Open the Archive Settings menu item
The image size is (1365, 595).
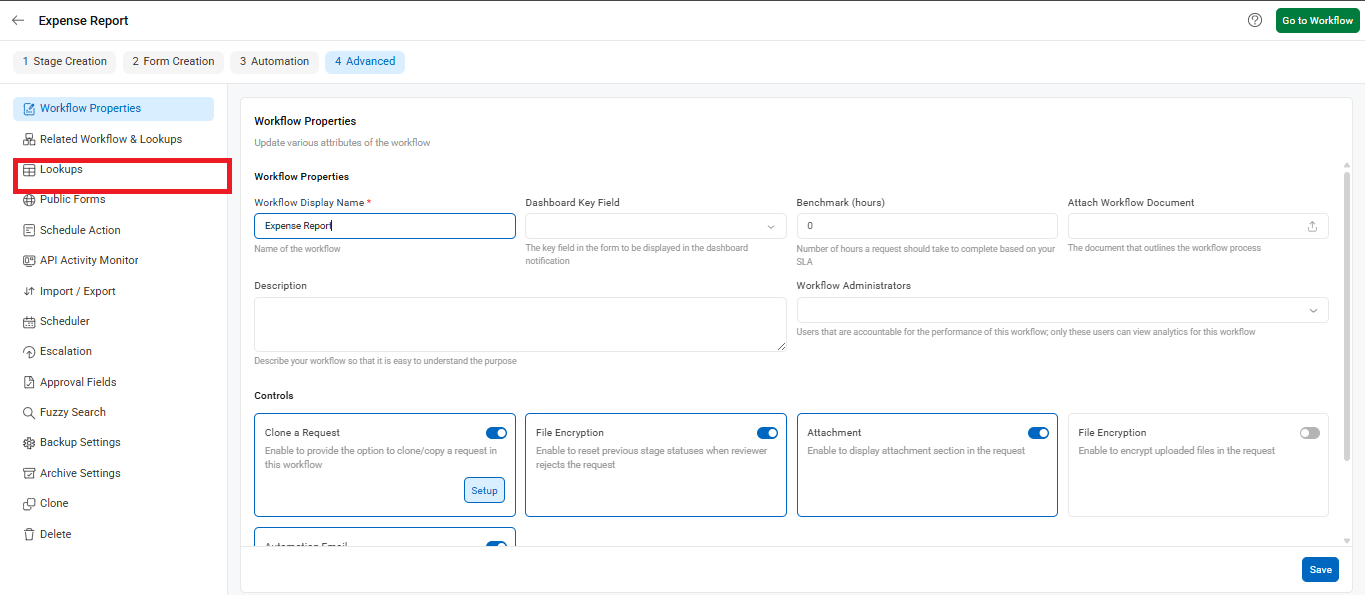coord(114,473)
